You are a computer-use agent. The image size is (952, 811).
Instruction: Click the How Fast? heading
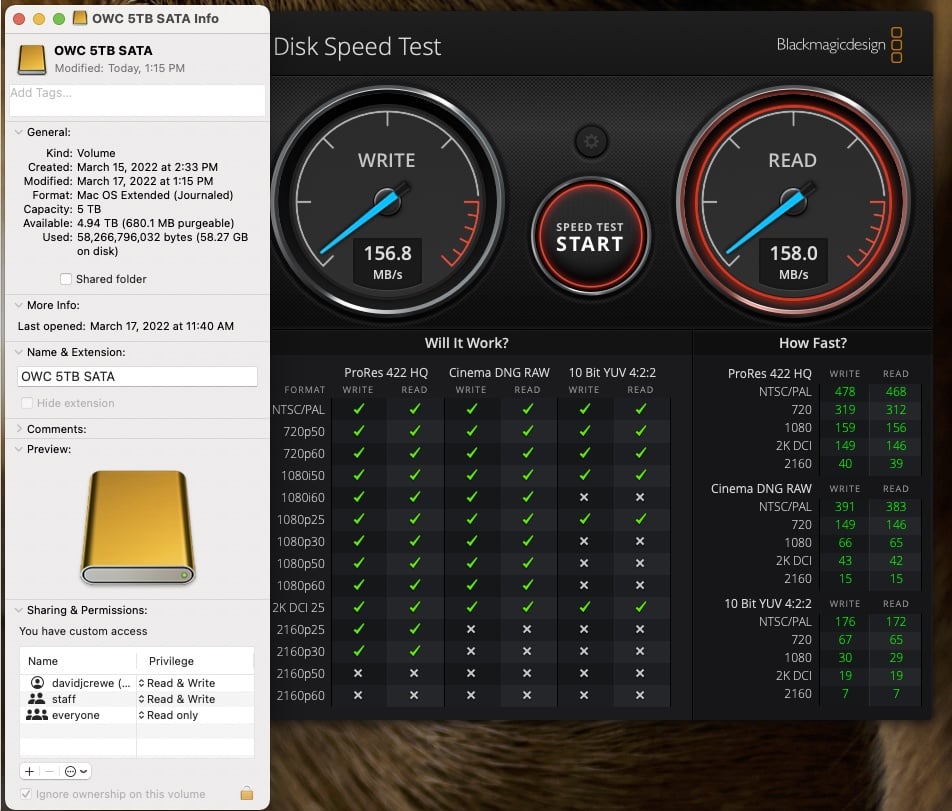pyautogui.click(x=812, y=343)
